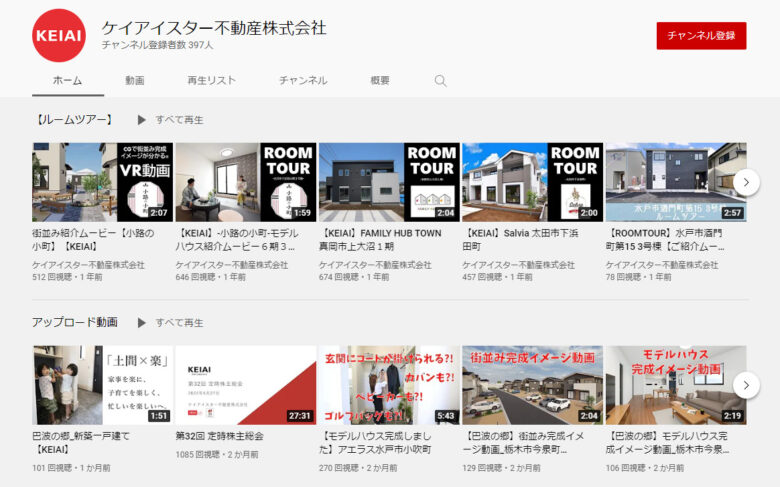Go to the チャンネル tab
The width and height of the screenshot is (780, 487).
pos(303,81)
